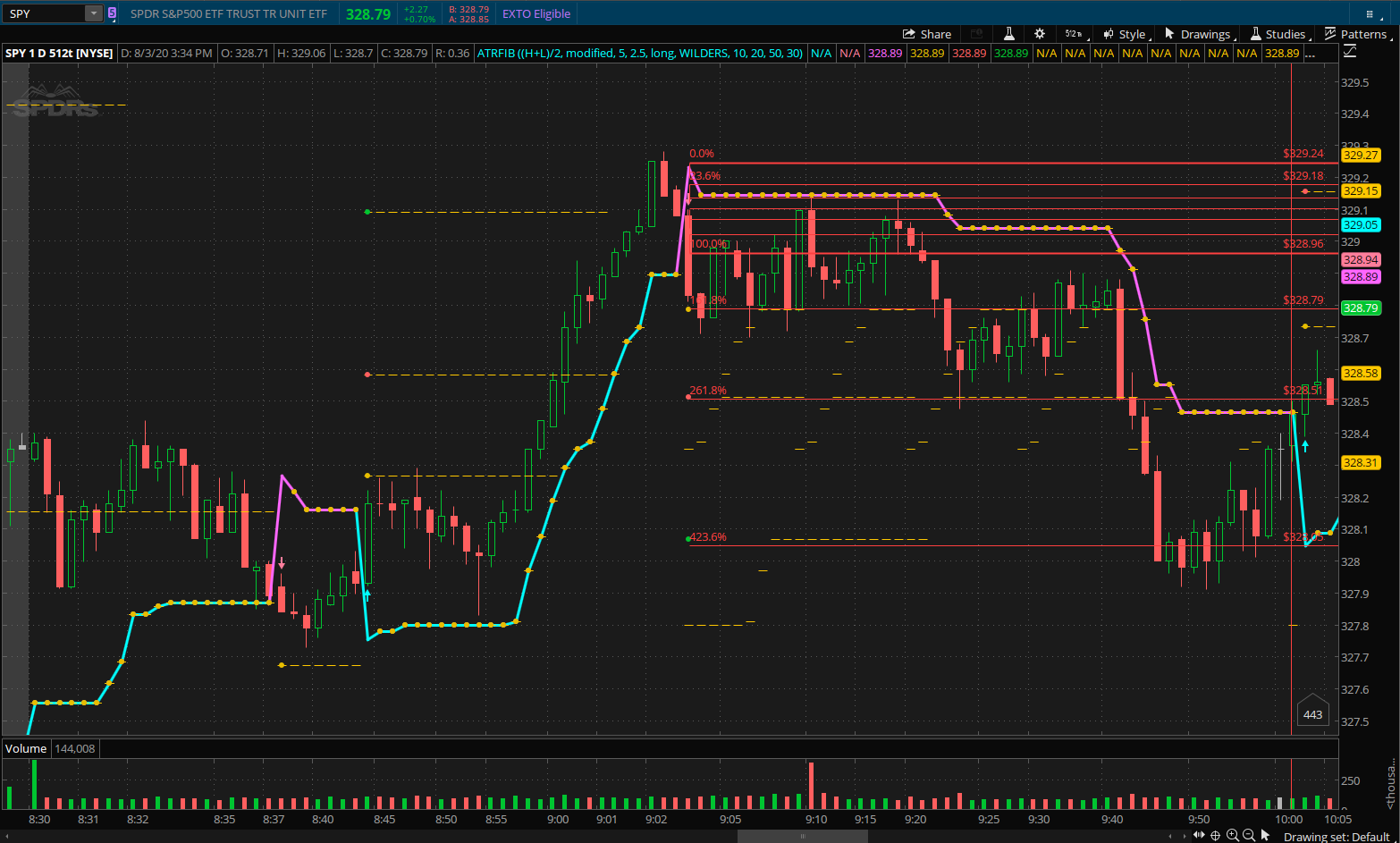This screenshot has width=1400, height=843.
Task: Click the D: 8/3/20 3:34 PM date
Action: coord(166,53)
